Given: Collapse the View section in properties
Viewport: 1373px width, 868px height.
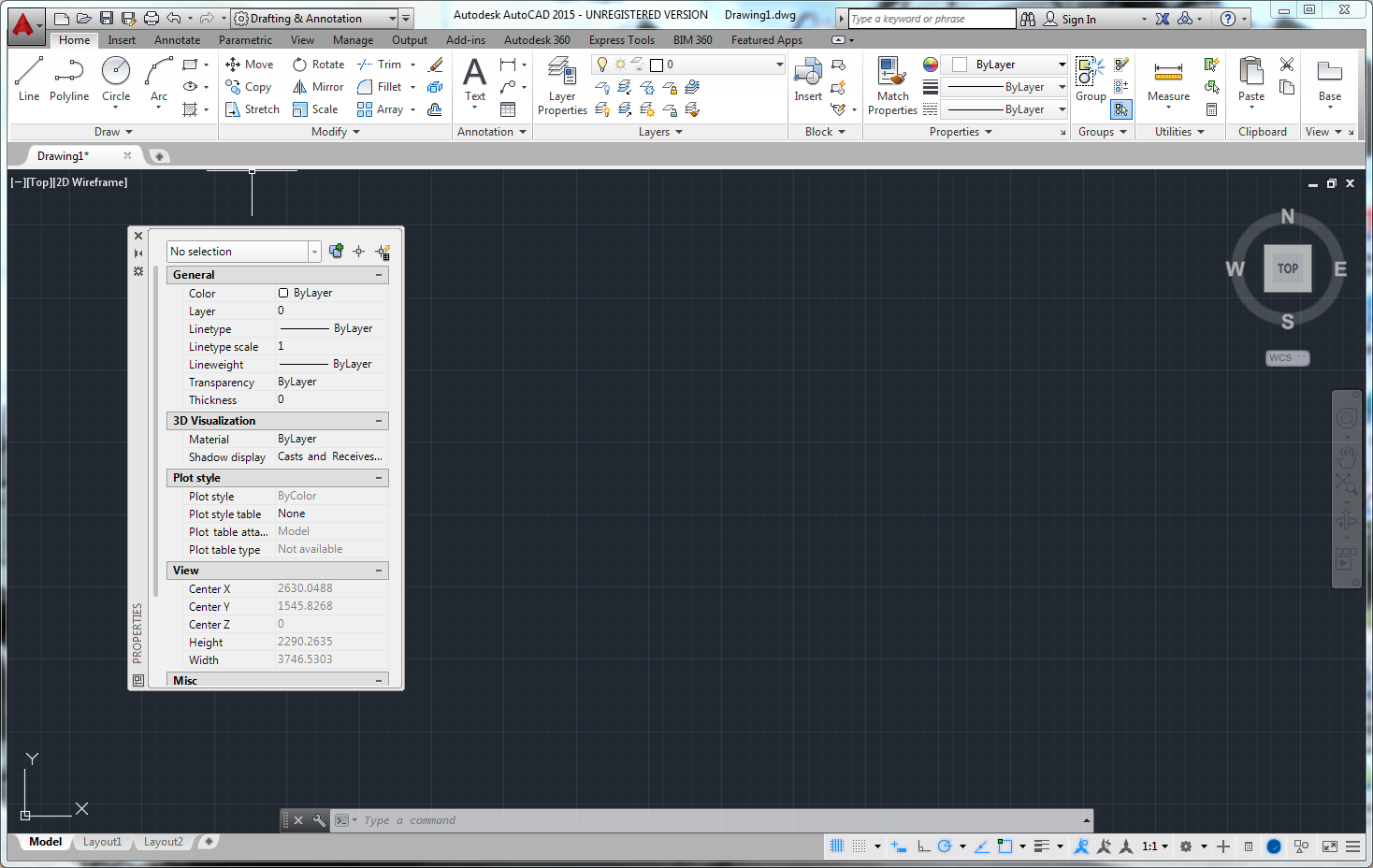Looking at the screenshot, I should (379, 571).
